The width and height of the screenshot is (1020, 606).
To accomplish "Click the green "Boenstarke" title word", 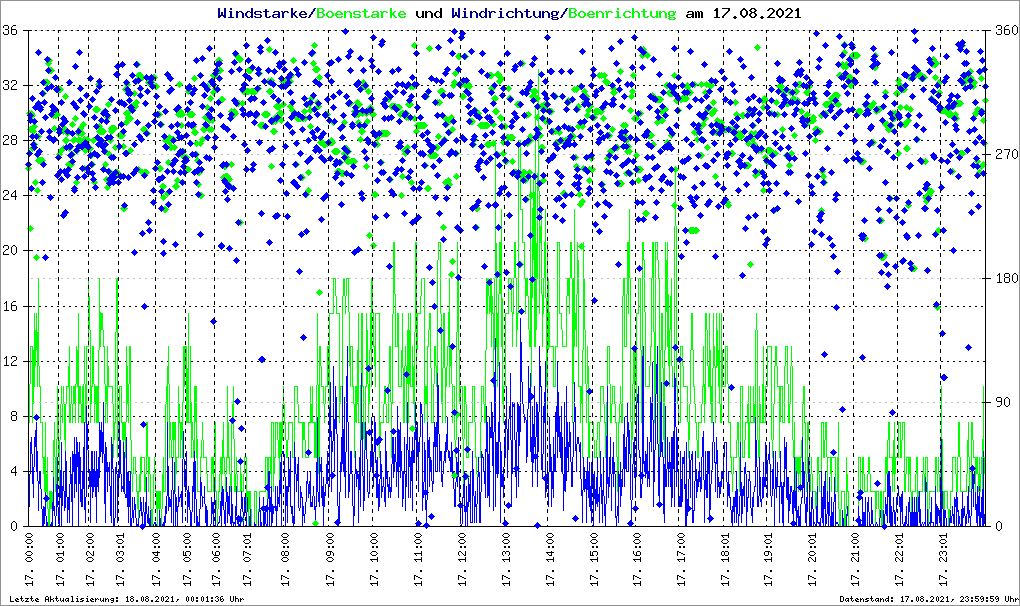I will [x=362, y=13].
